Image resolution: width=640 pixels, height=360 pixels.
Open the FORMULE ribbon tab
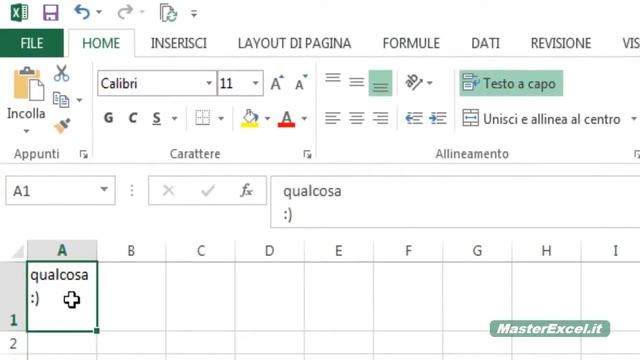[411, 43]
